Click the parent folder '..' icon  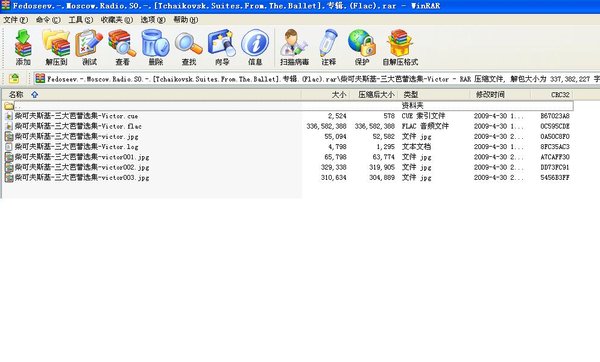pos(9,106)
